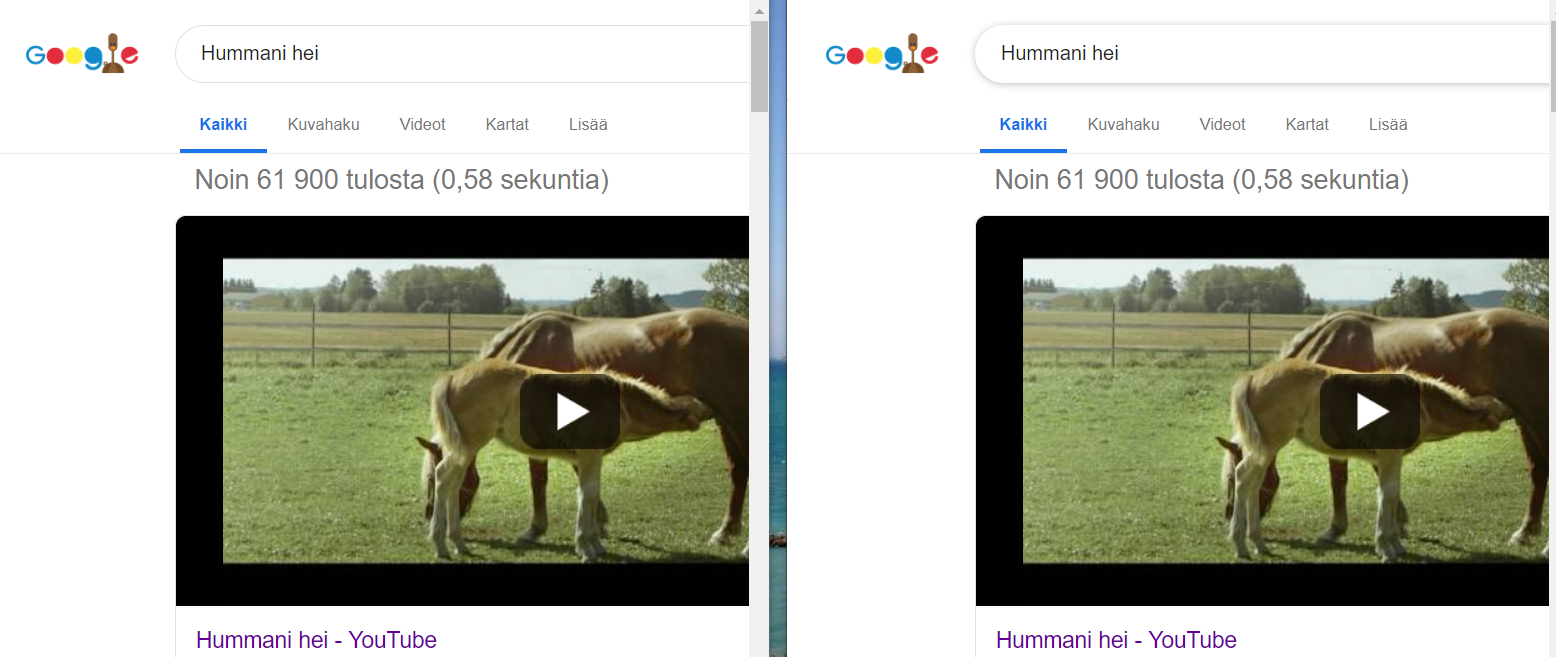Image resolution: width=1556 pixels, height=657 pixels.
Task: Play the horse video in right window
Action: click(1370, 411)
